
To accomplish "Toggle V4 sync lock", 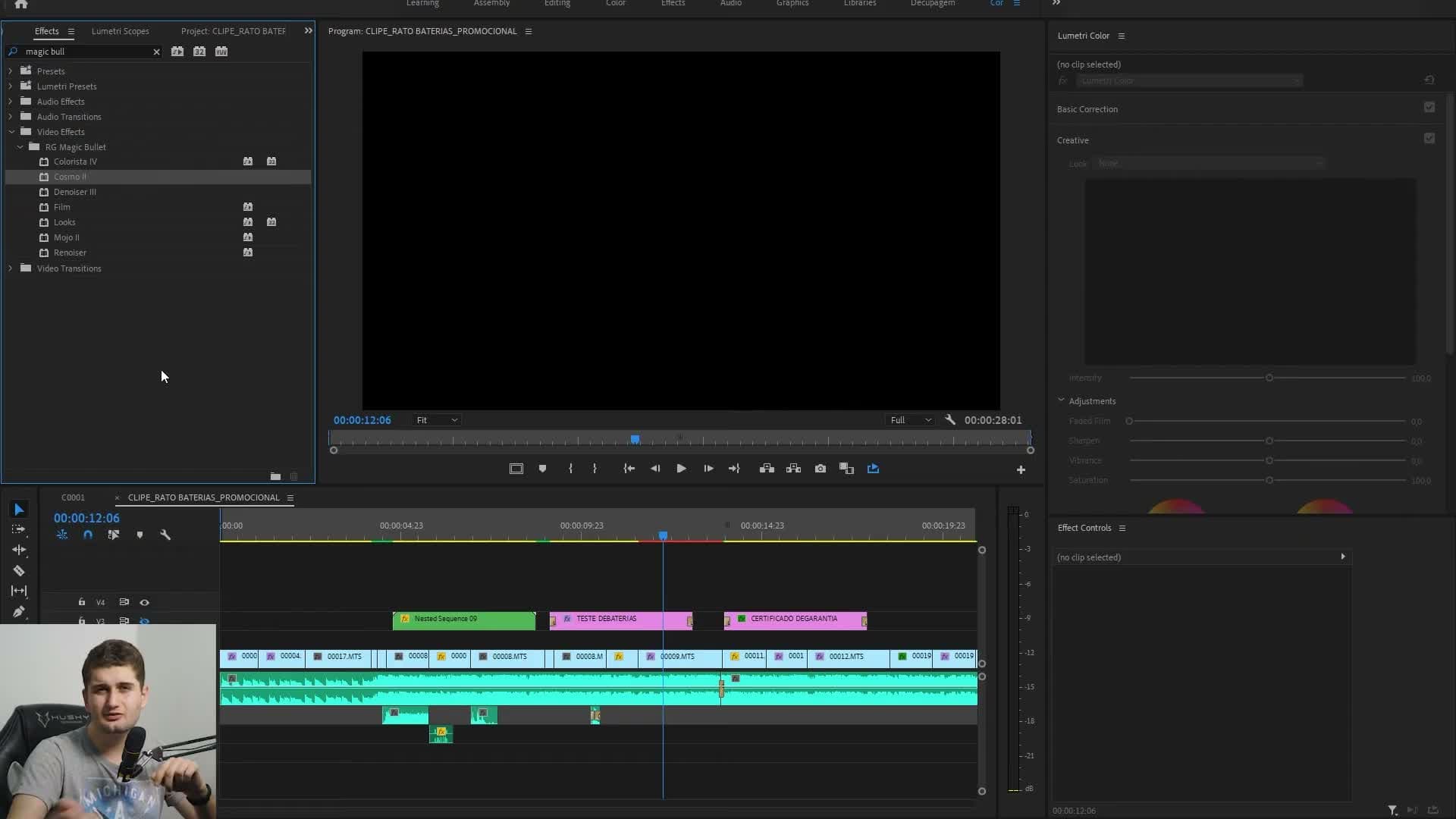I will click(124, 602).
